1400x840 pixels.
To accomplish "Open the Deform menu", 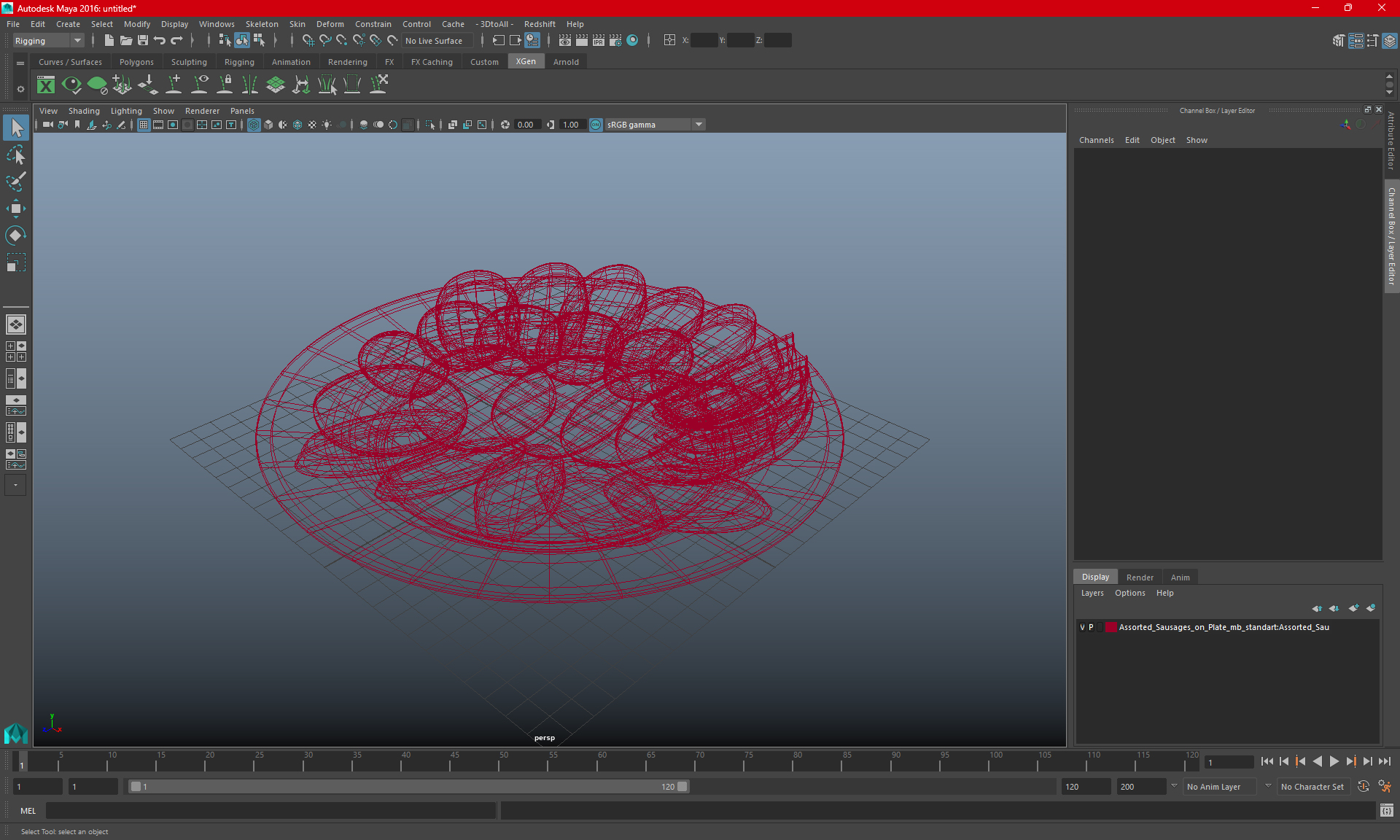I will (330, 24).
